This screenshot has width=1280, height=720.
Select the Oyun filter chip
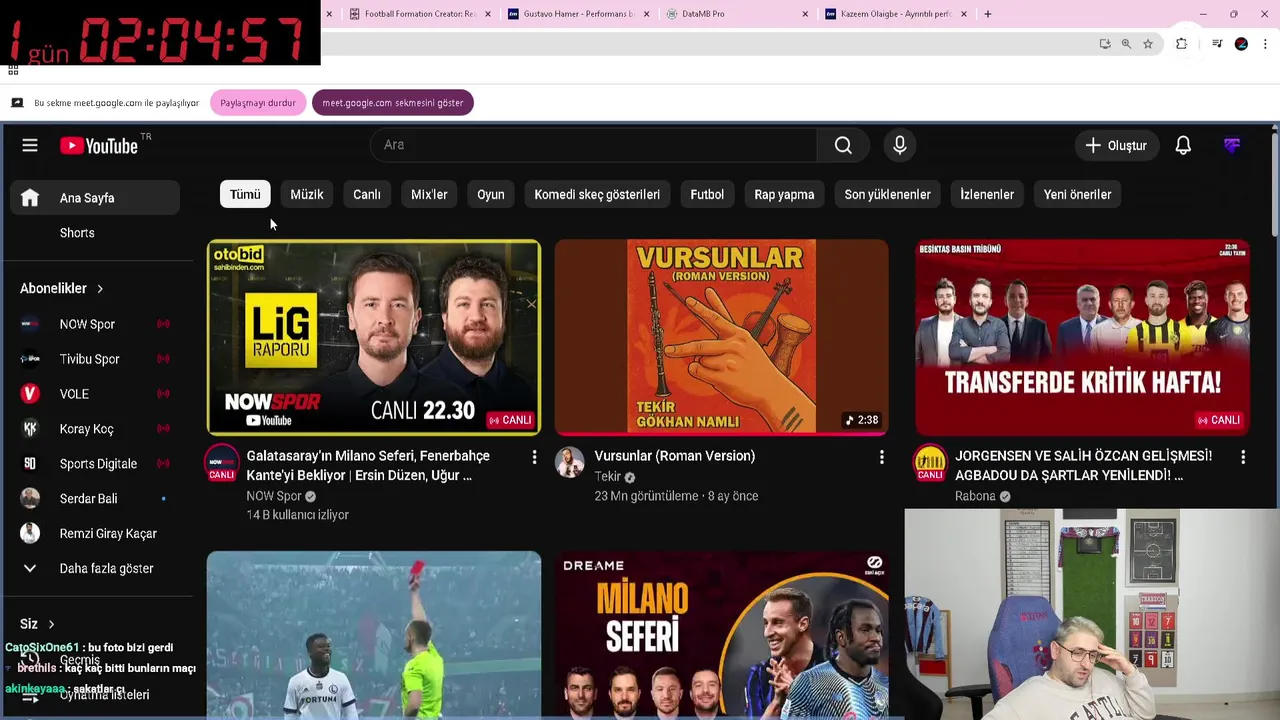[x=491, y=194]
